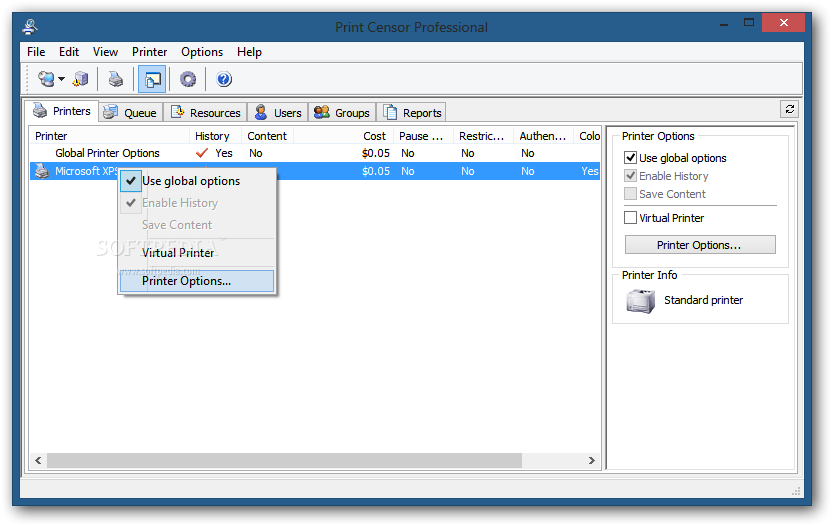Click the Content column header
Image resolution: width=832 pixels, height=526 pixels.
(x=267, y=136)
